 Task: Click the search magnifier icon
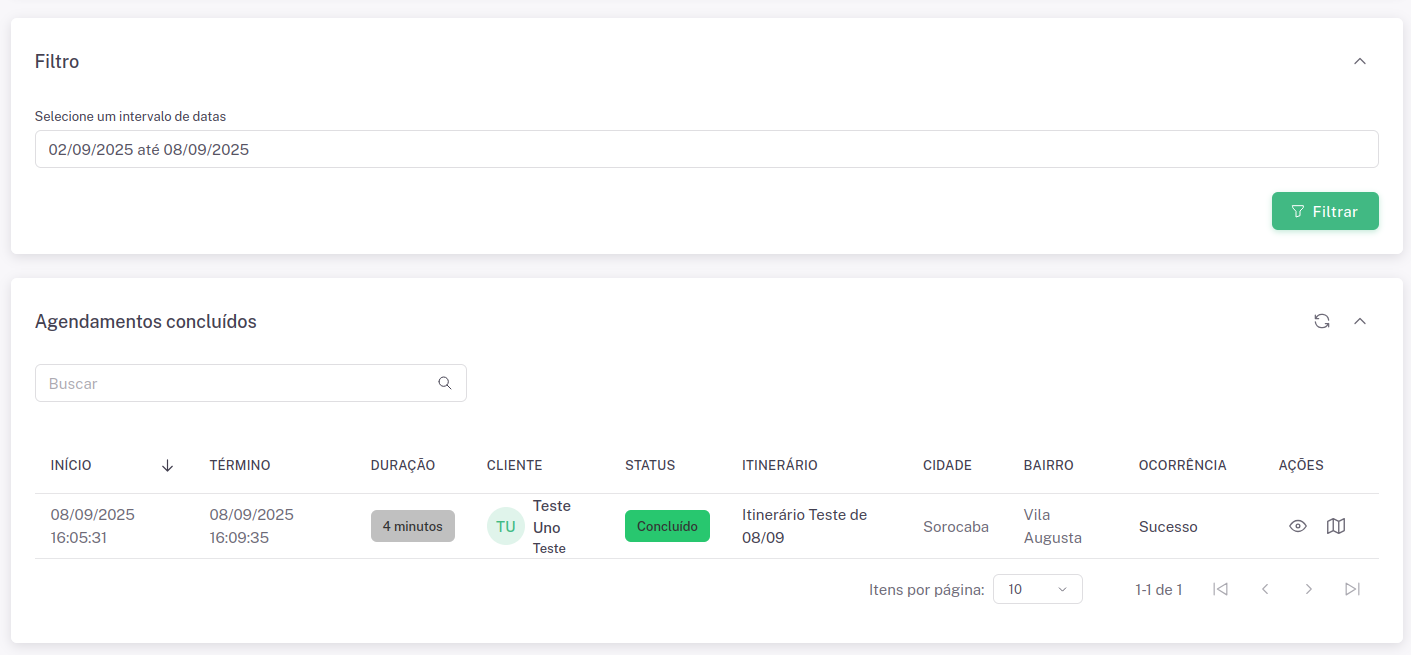(445, 383)
